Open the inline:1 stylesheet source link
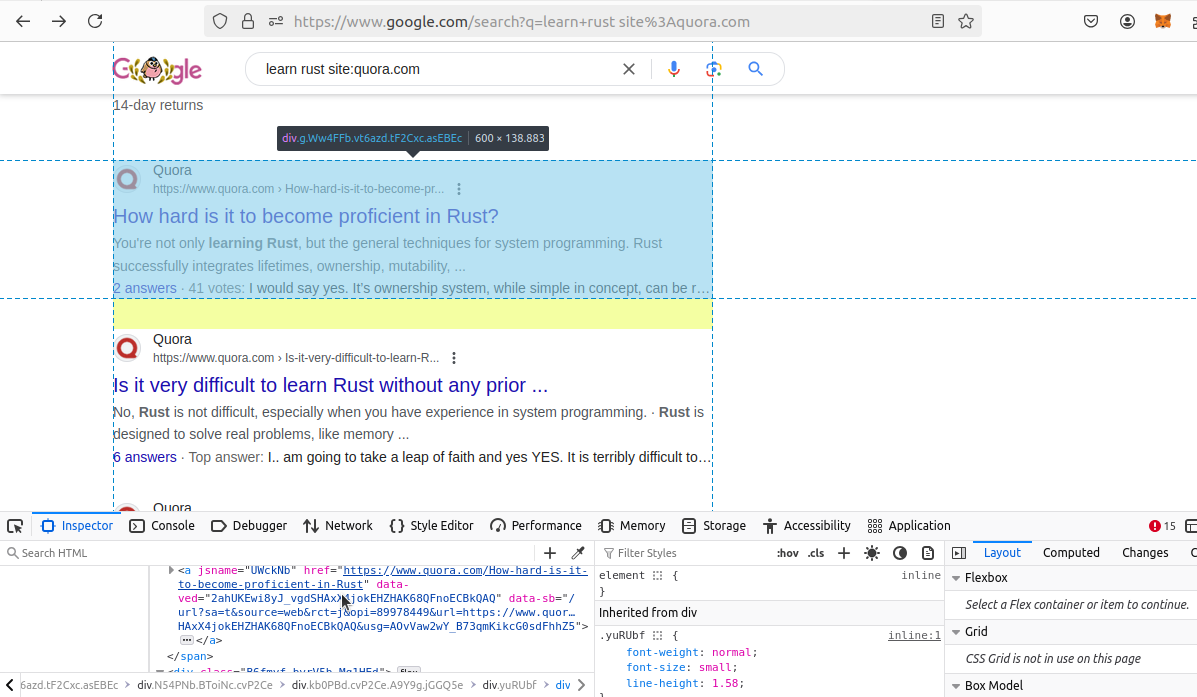This screenshot has height=697, width=1197. coord(914,635)
